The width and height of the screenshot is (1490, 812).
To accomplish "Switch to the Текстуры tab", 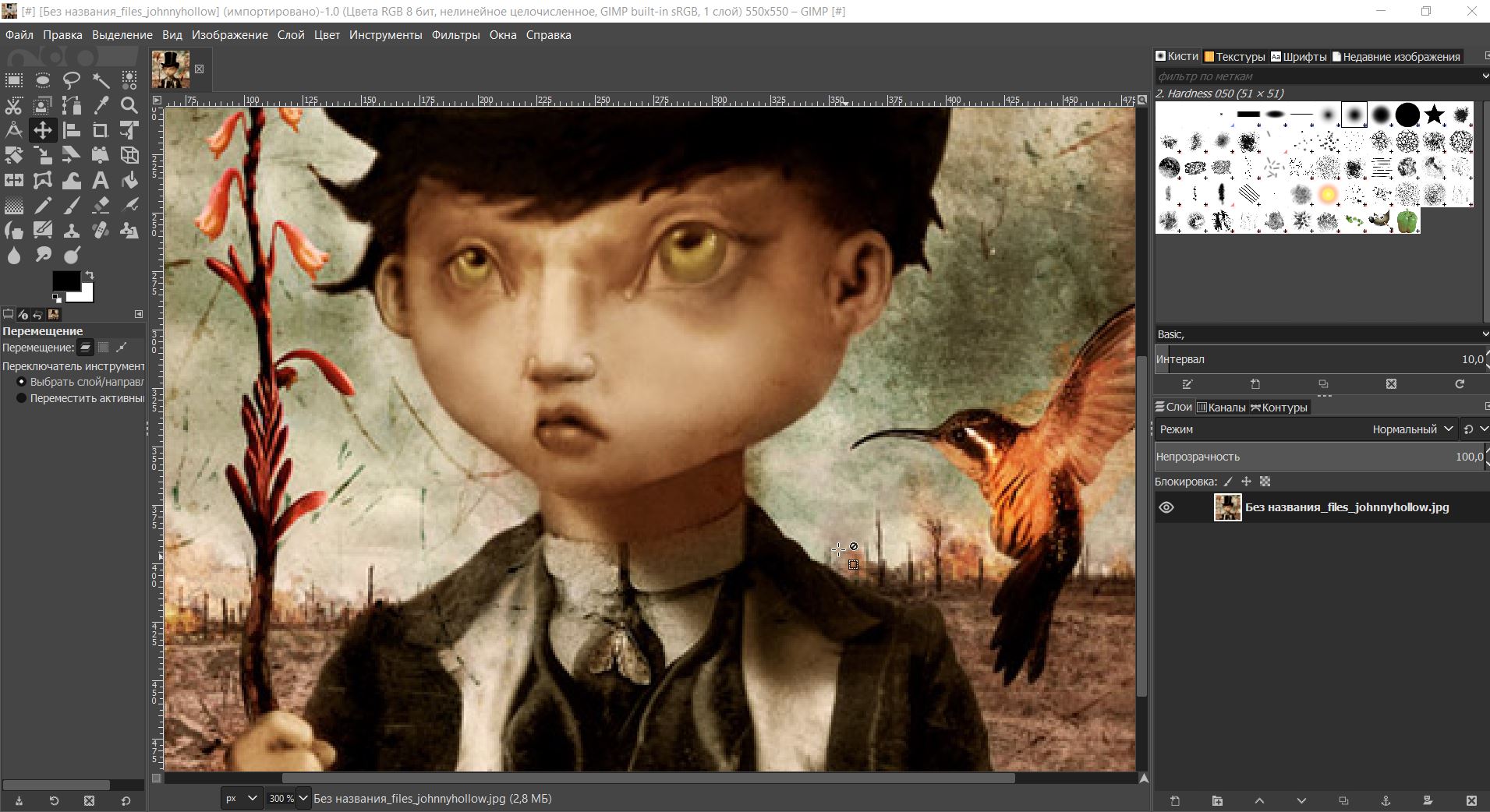I will [x=1235, y=56].
